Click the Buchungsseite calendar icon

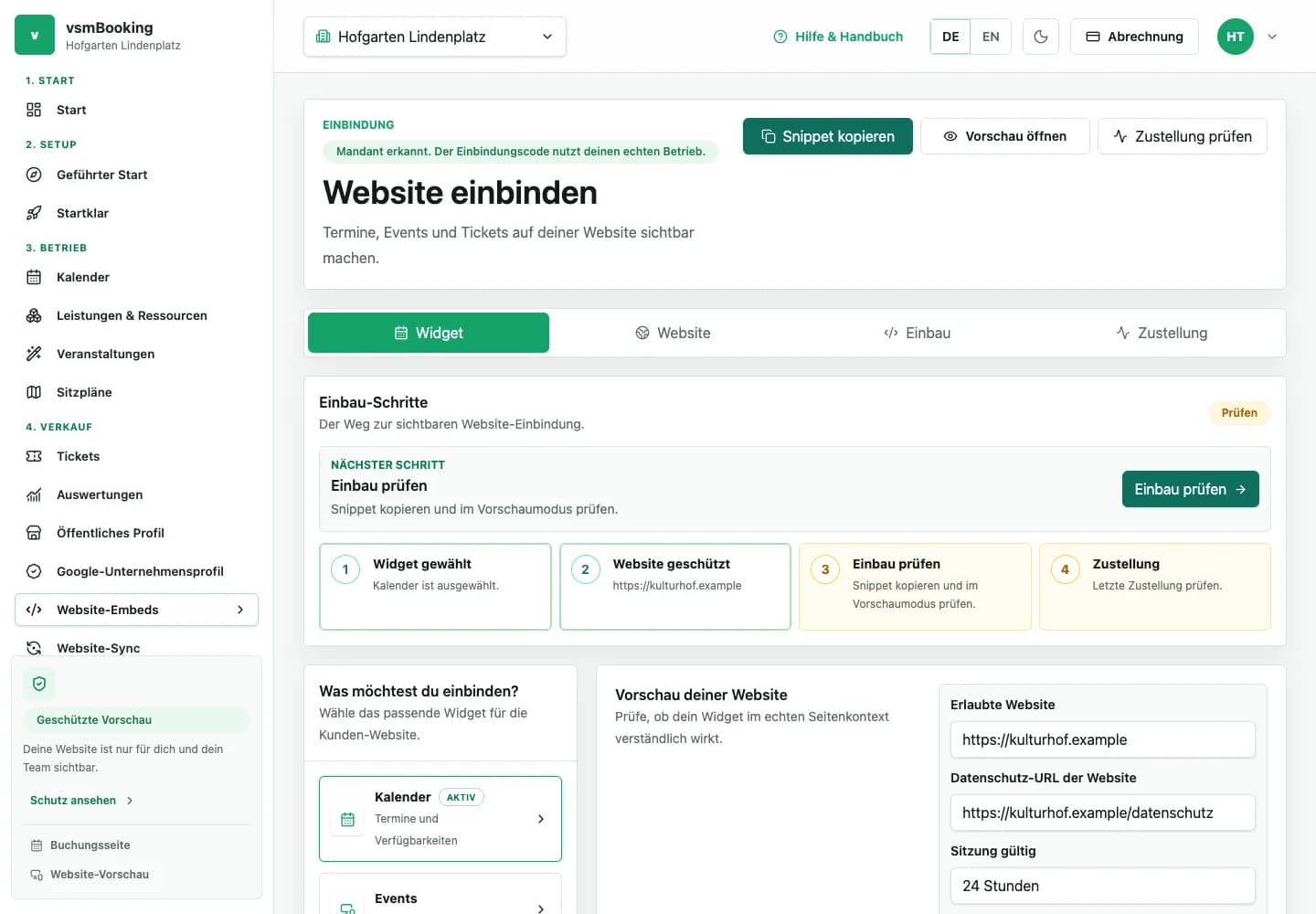click(37, 845)
